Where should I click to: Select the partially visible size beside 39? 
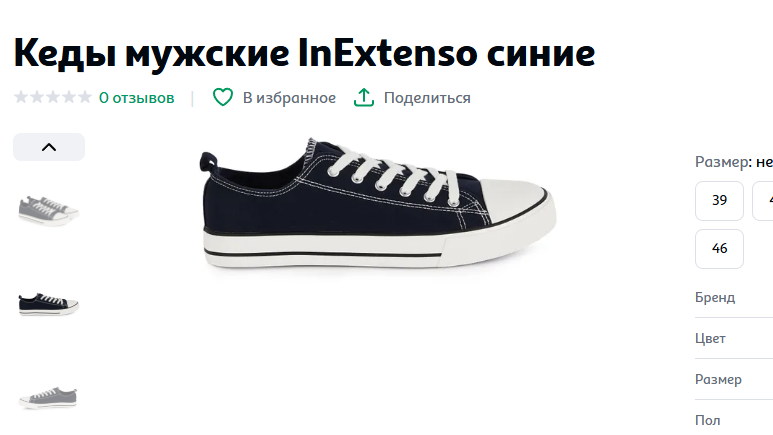[x=763, y=201]
